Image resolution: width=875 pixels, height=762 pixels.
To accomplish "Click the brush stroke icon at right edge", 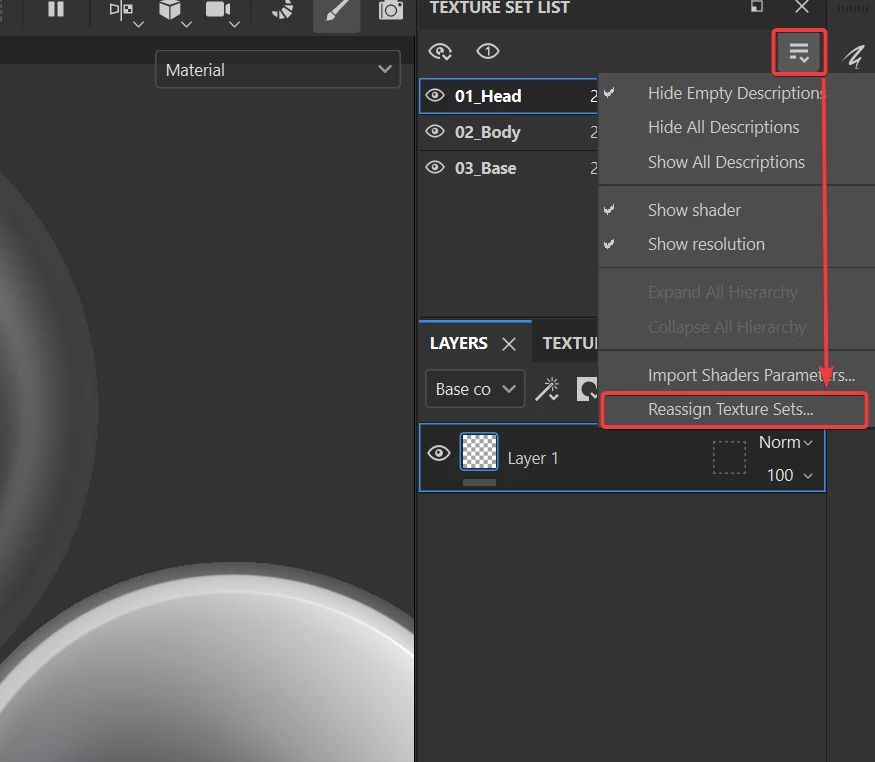I will 853,57.
